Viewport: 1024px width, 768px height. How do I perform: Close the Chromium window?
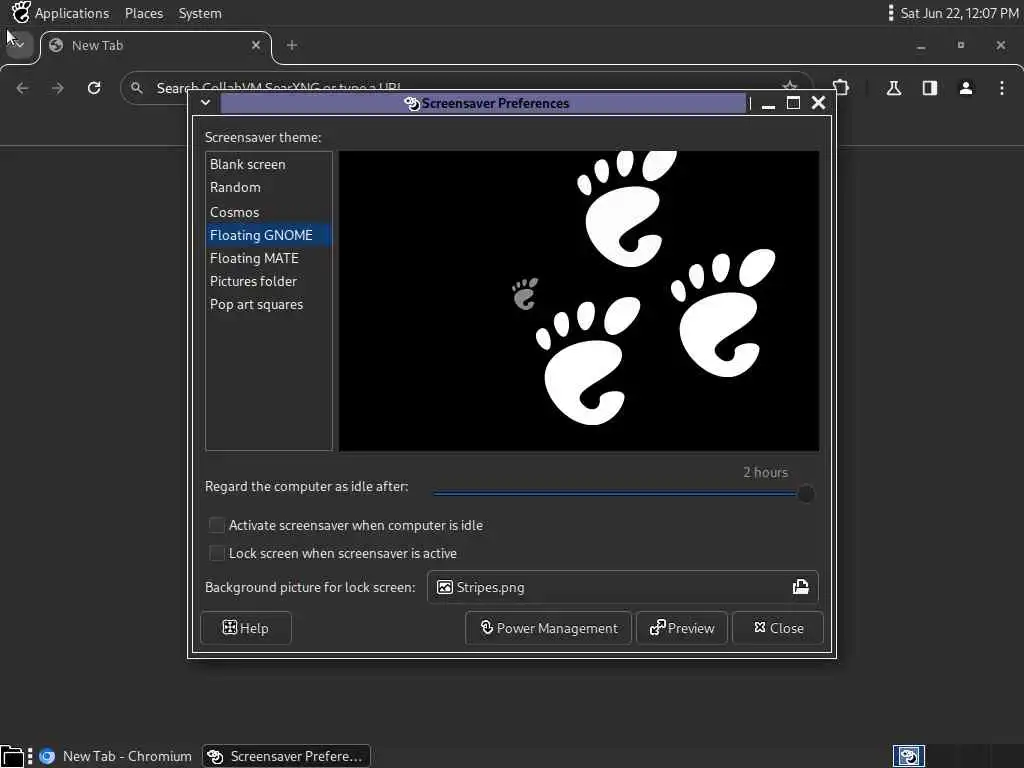tap(1000, 45)
